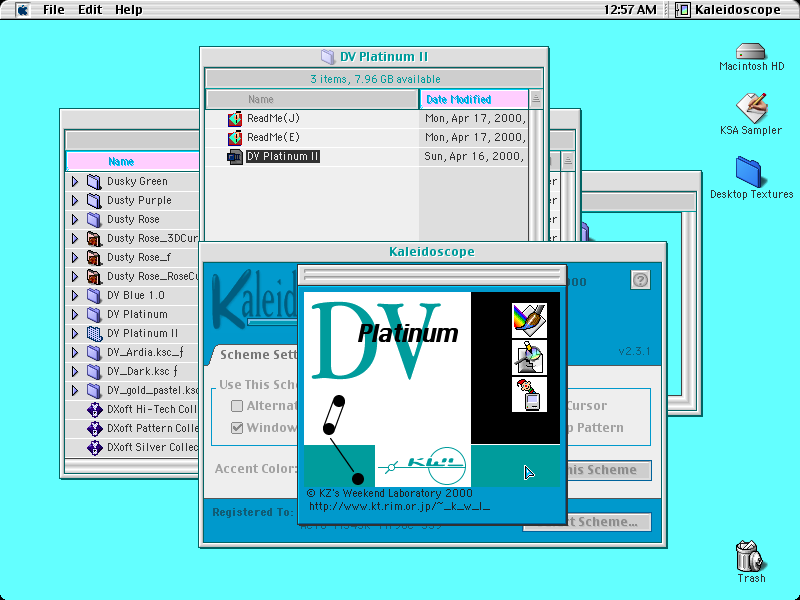Click '3 items, 7.96 GB available' status text
The height and width of the screenshot is (600, 800).
click(375, 79)
